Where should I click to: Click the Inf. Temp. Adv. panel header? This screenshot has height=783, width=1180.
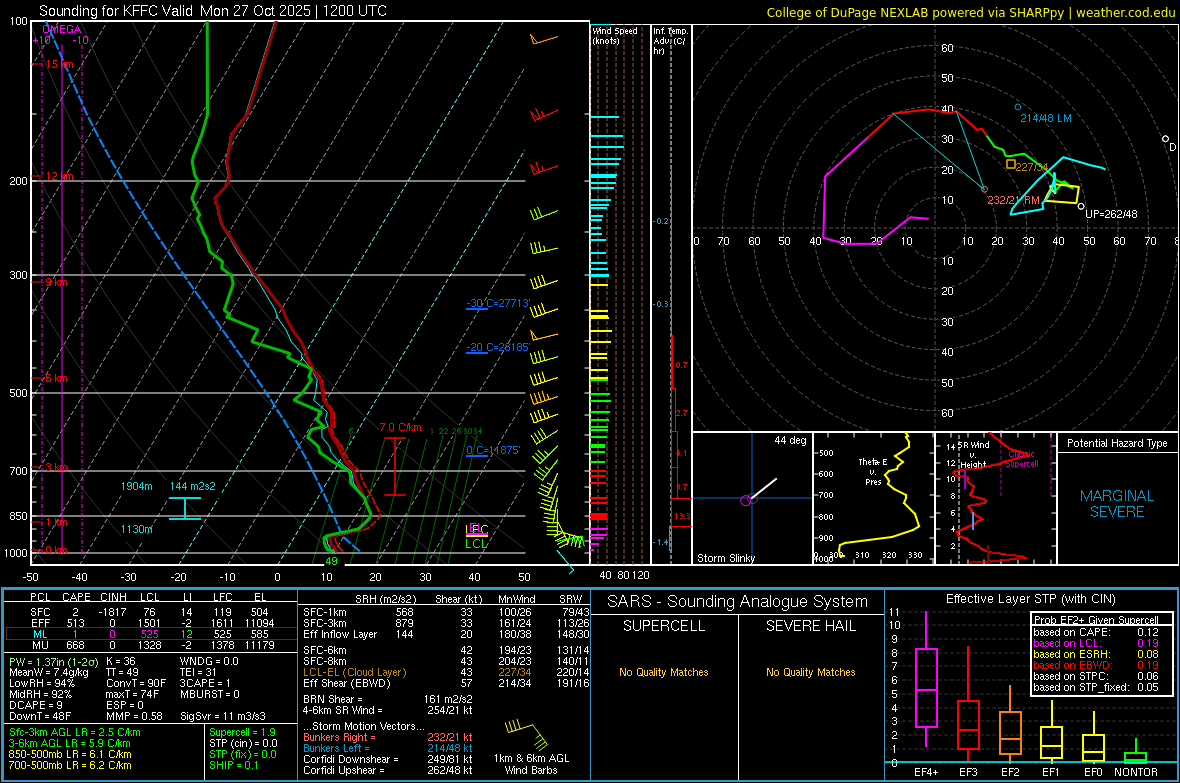(670, 41)
